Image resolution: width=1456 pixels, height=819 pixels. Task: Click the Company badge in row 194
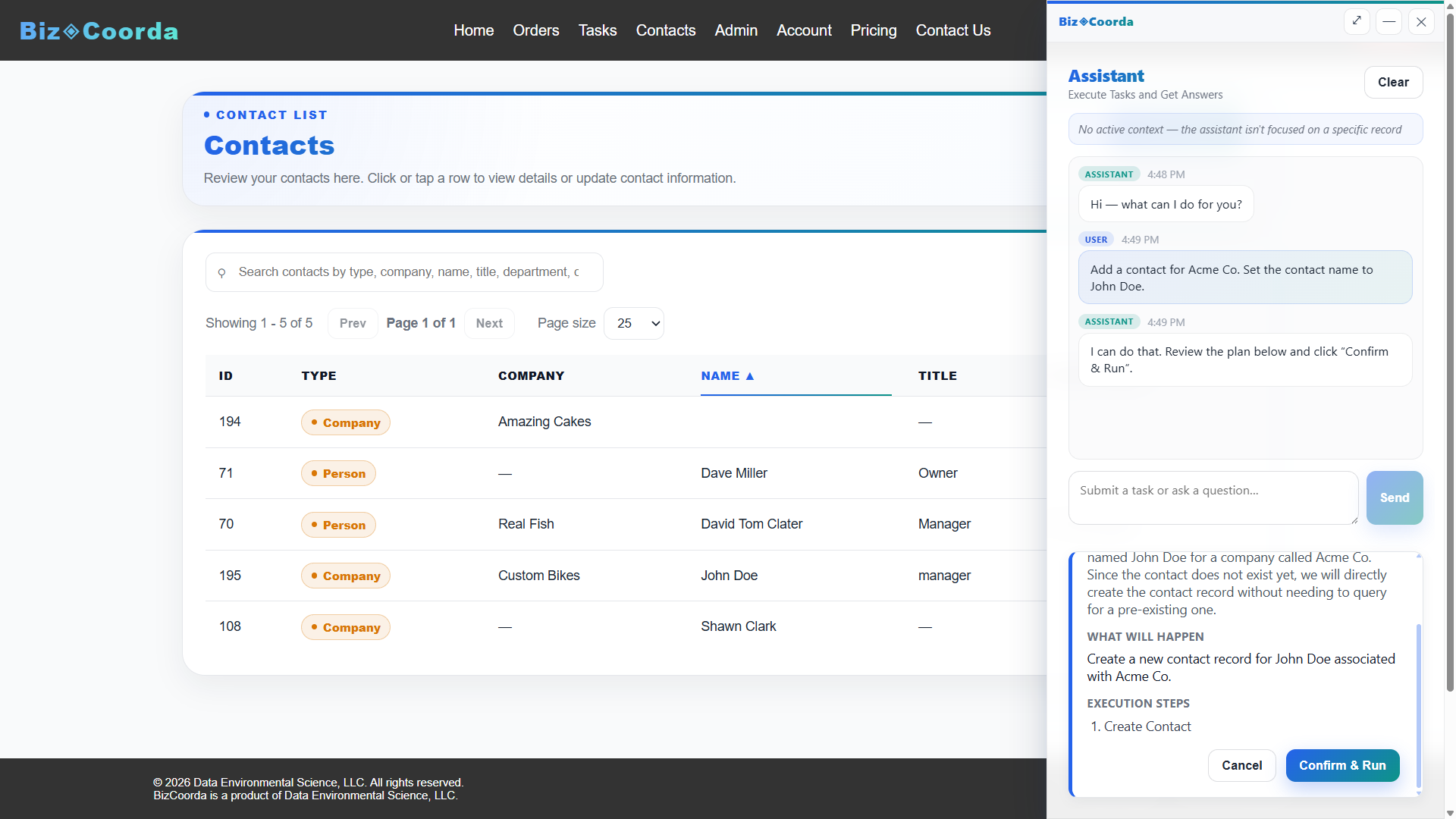346,422
